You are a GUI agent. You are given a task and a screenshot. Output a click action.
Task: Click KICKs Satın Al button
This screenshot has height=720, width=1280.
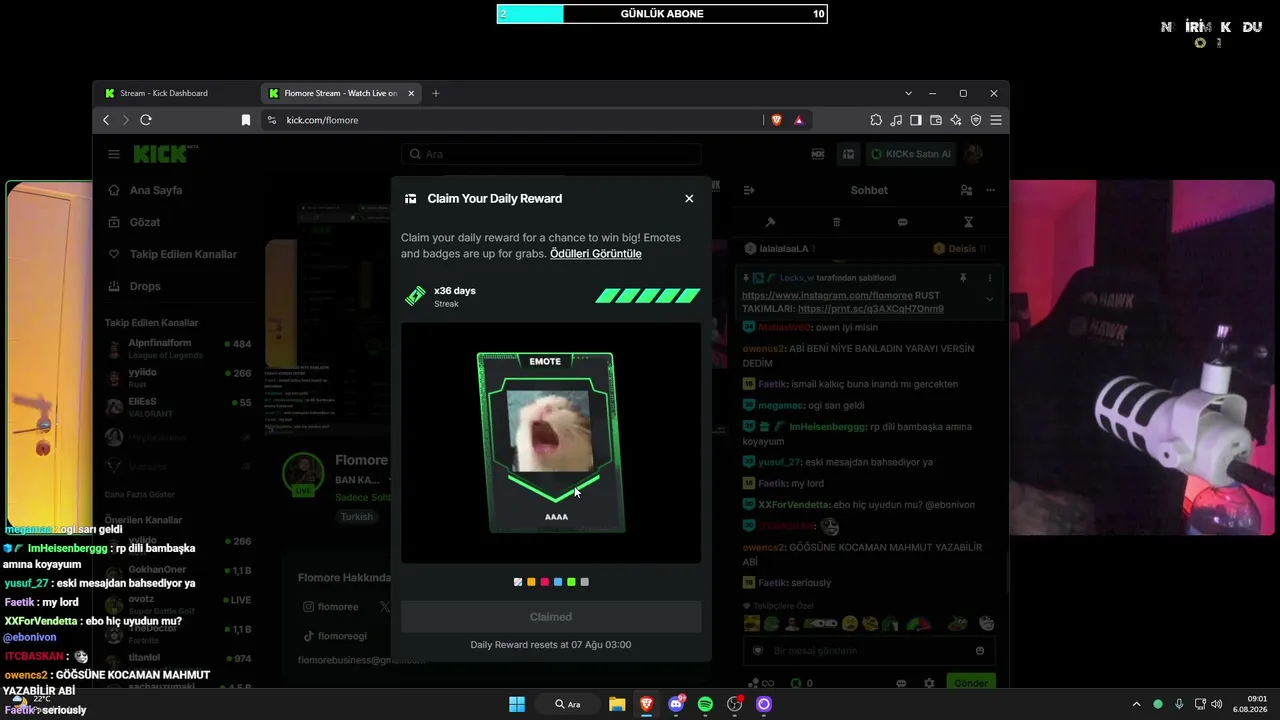click(910, 154)
